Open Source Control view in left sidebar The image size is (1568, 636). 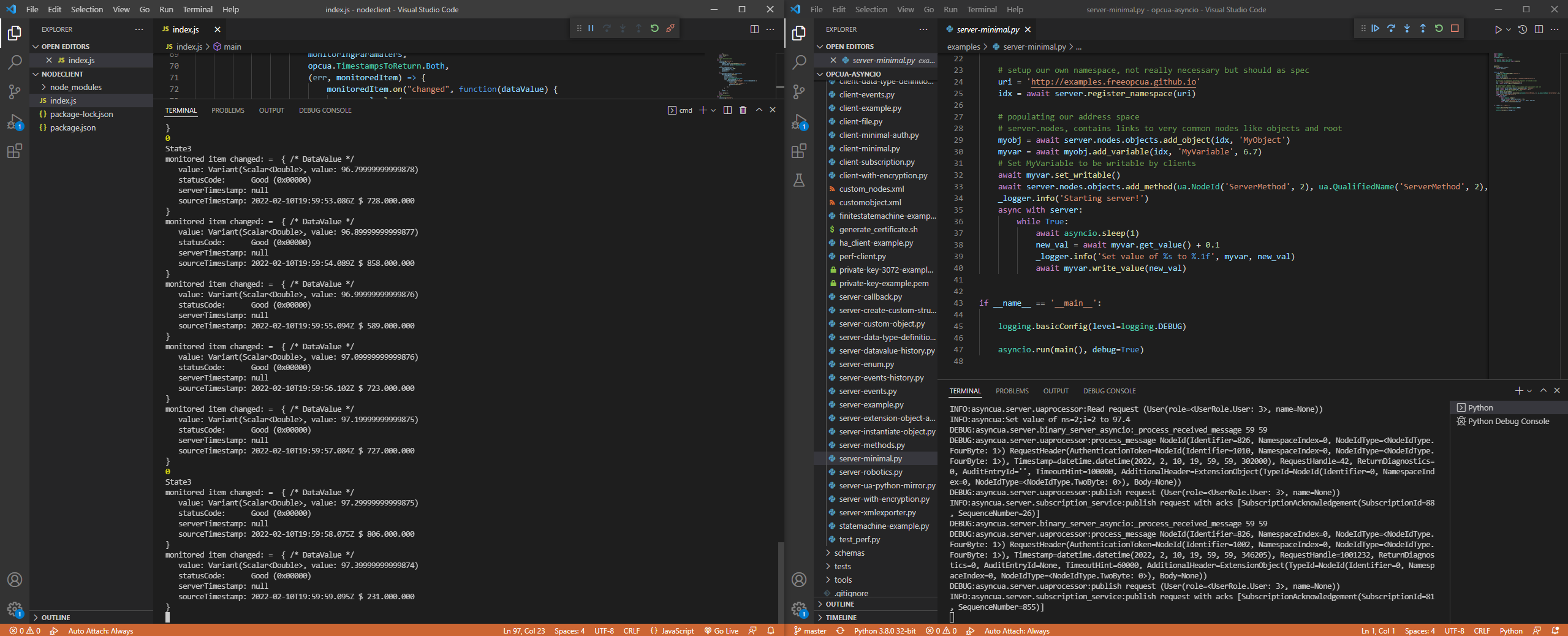click(x=14, y=91)
